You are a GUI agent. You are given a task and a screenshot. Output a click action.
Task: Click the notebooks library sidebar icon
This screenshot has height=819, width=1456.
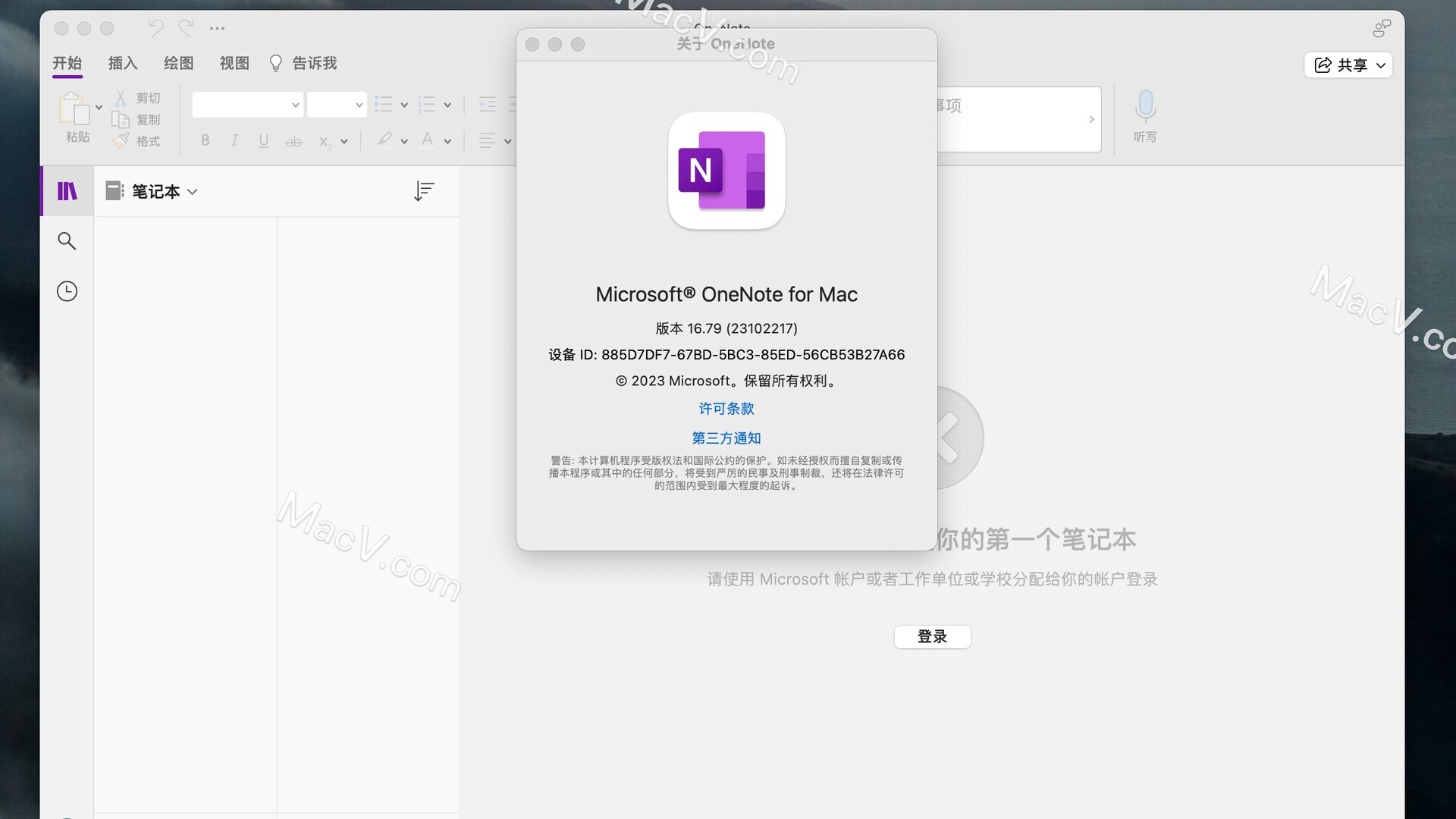tap(67, 191)
